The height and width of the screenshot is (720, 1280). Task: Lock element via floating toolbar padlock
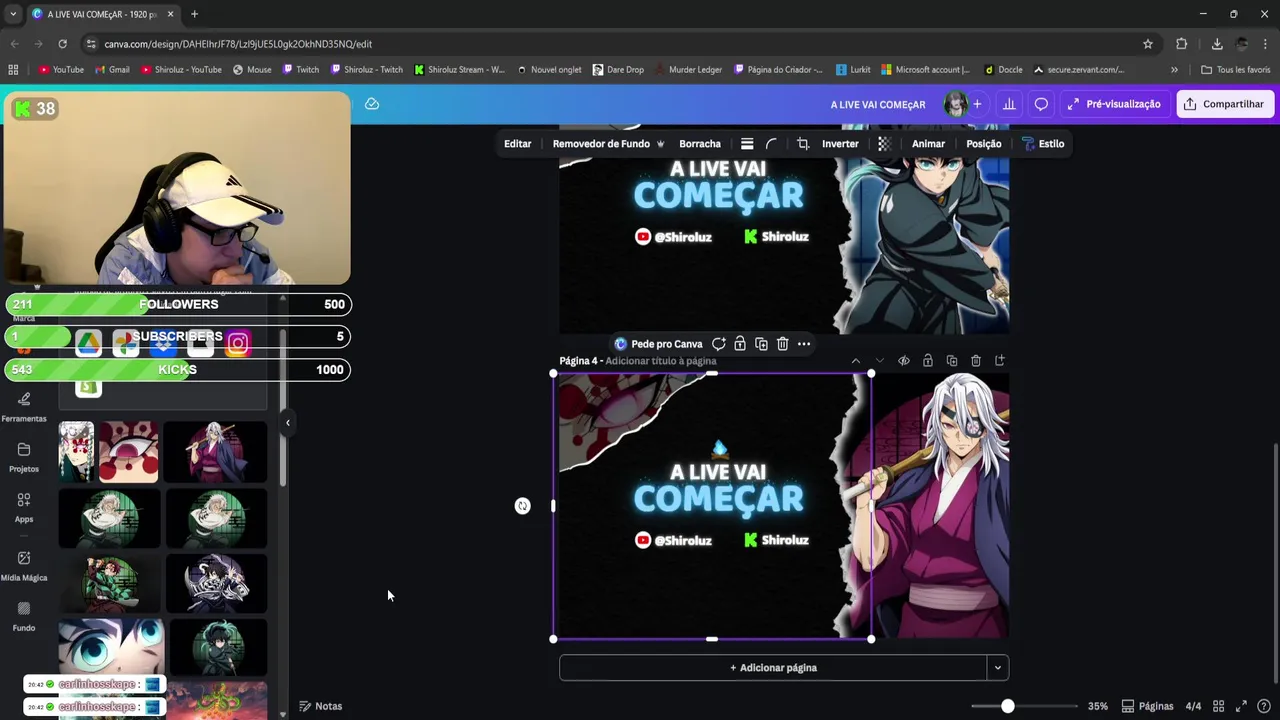(740, 344)
